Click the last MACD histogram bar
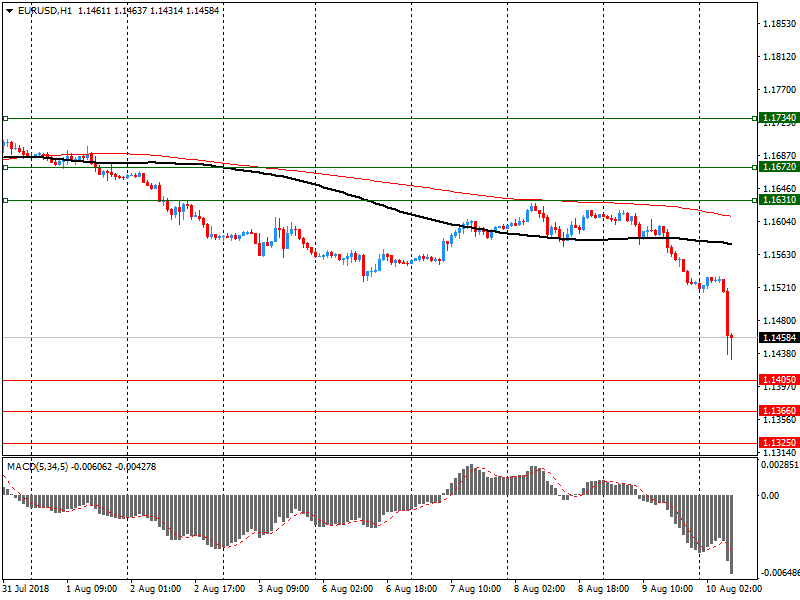The image size is (800, 600). pos(732,534)
